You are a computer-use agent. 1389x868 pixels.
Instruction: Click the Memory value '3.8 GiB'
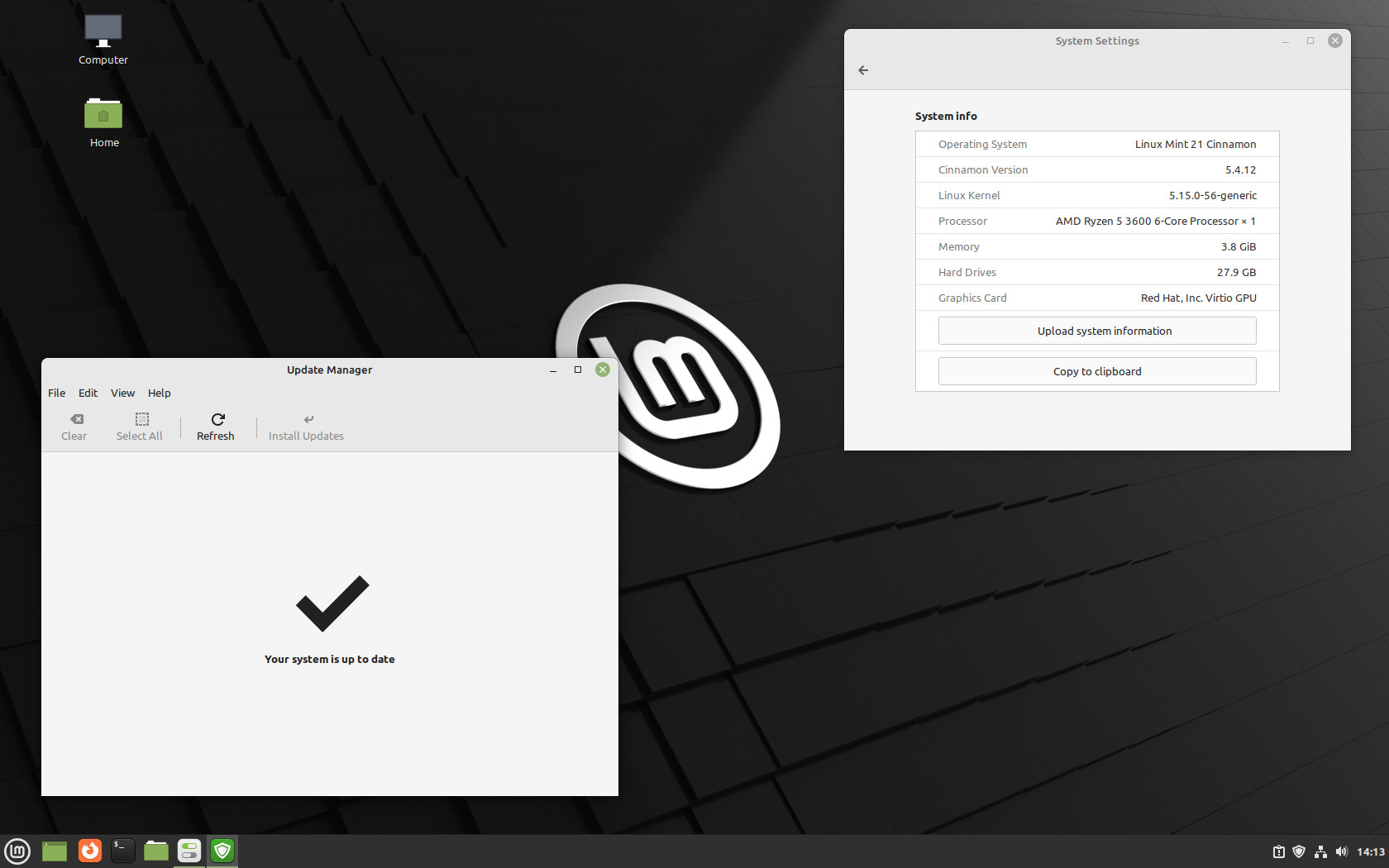(x=1239, y=246)
